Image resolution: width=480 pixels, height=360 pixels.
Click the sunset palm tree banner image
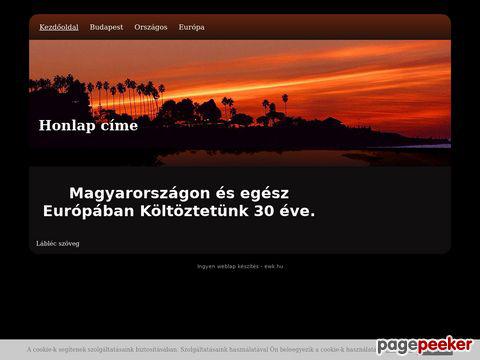tap(240, 103)
